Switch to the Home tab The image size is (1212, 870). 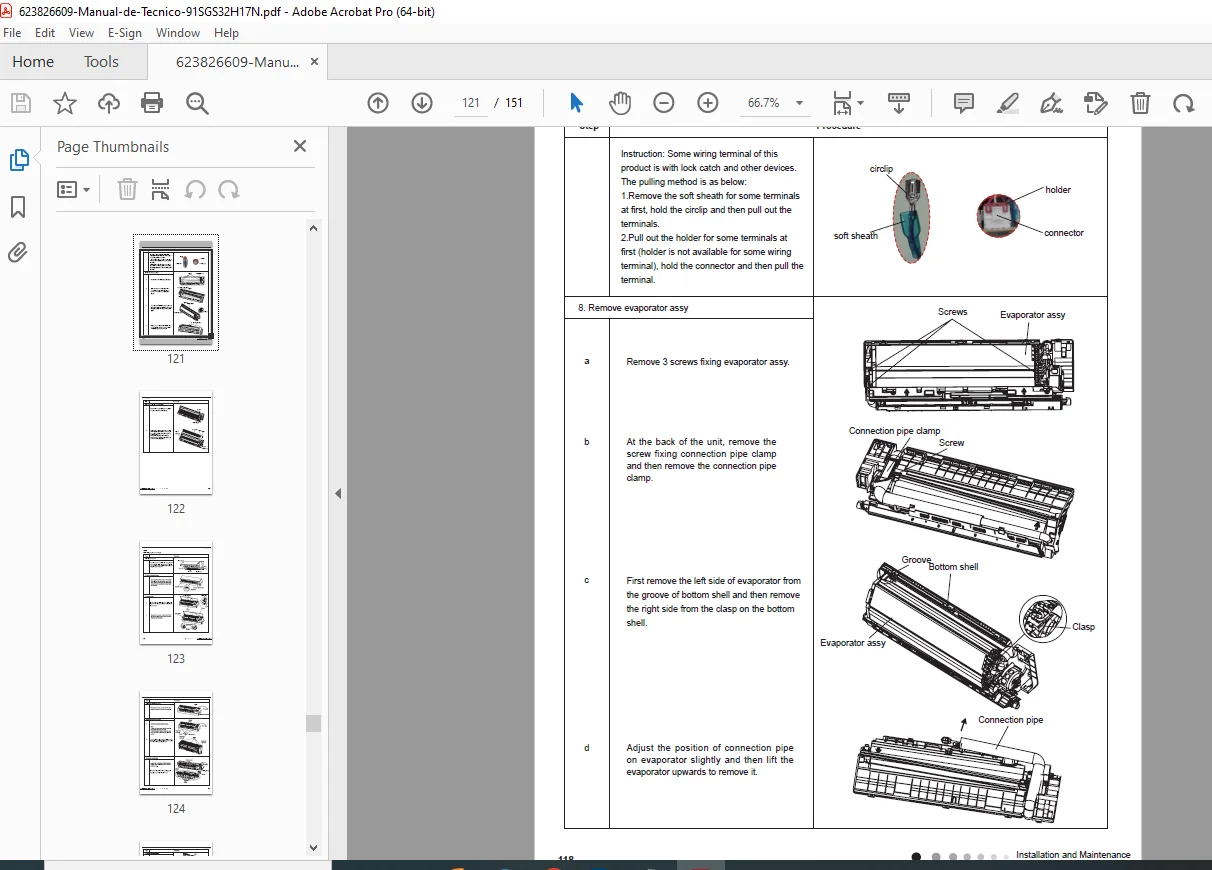click(33, 62)
